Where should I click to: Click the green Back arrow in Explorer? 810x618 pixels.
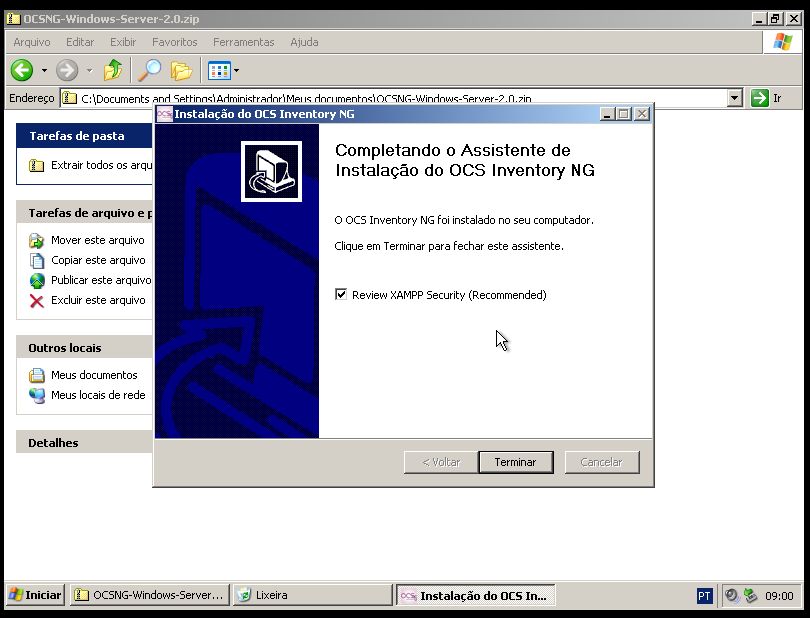pyautogui.click(x=22, y=70)
